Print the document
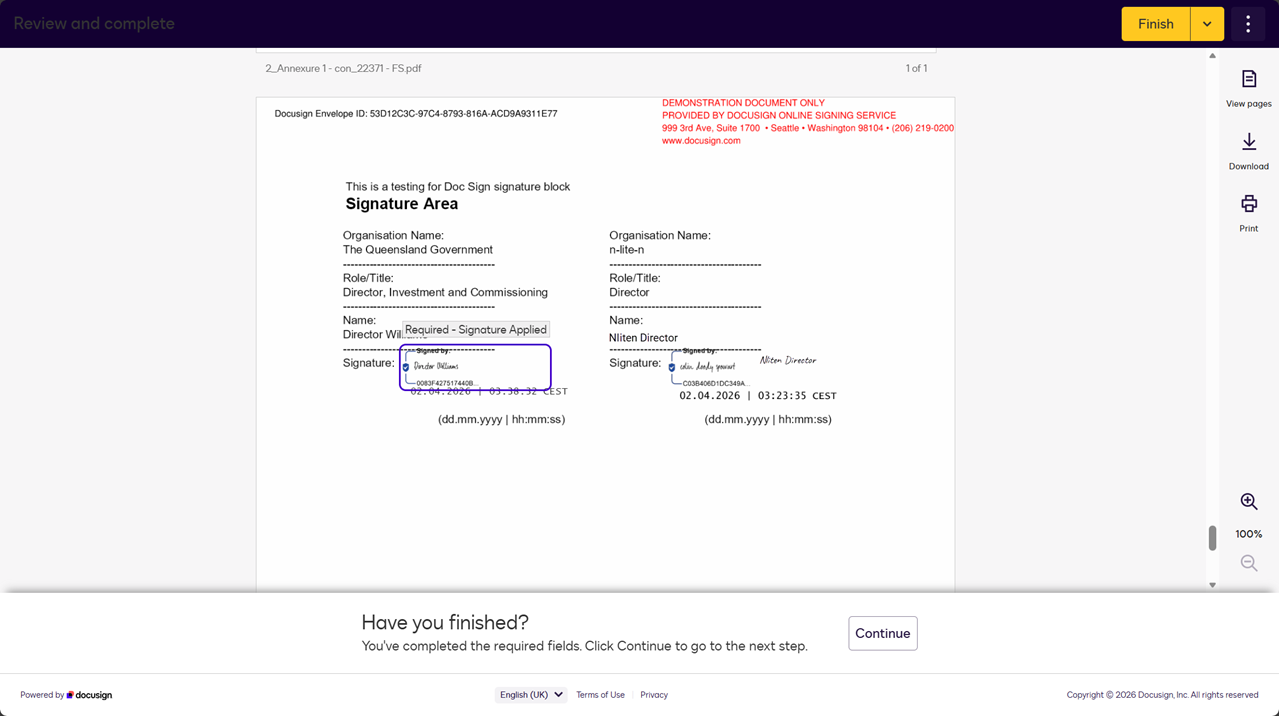This screenshot has width=1279, height=716. click(x=1248, y=213)
